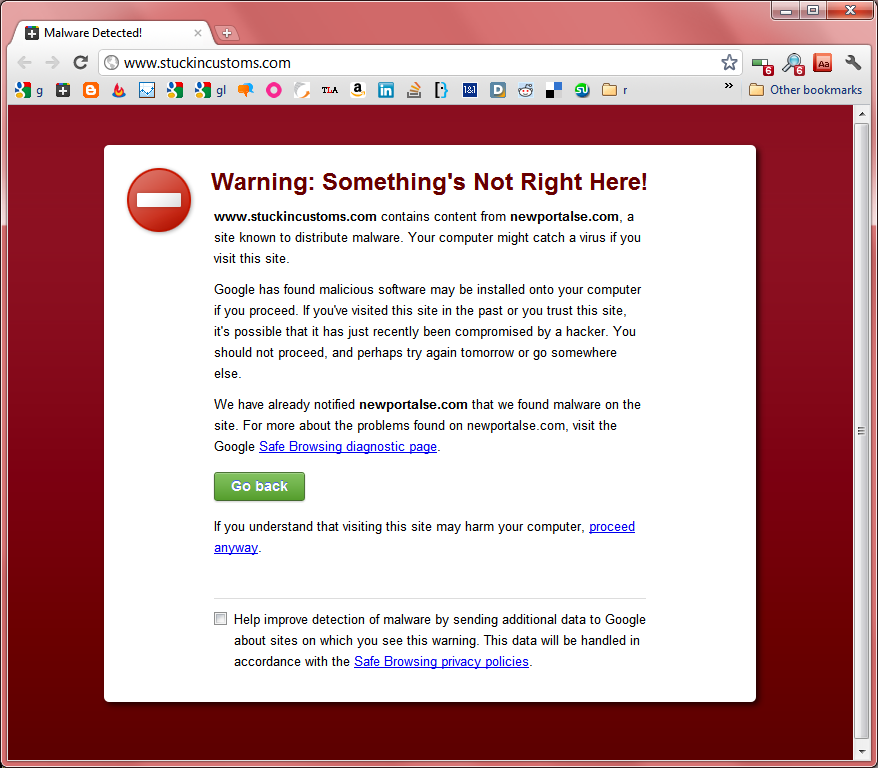Open the Other bookmarks folder
Screen dimensions: 878x768
805,90
